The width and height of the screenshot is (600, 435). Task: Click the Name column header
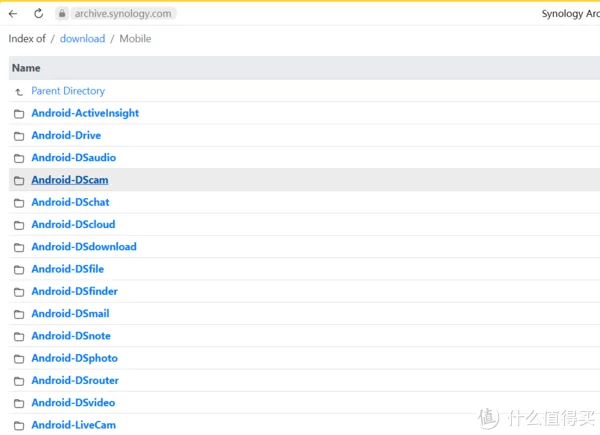(x=26, y=68)
